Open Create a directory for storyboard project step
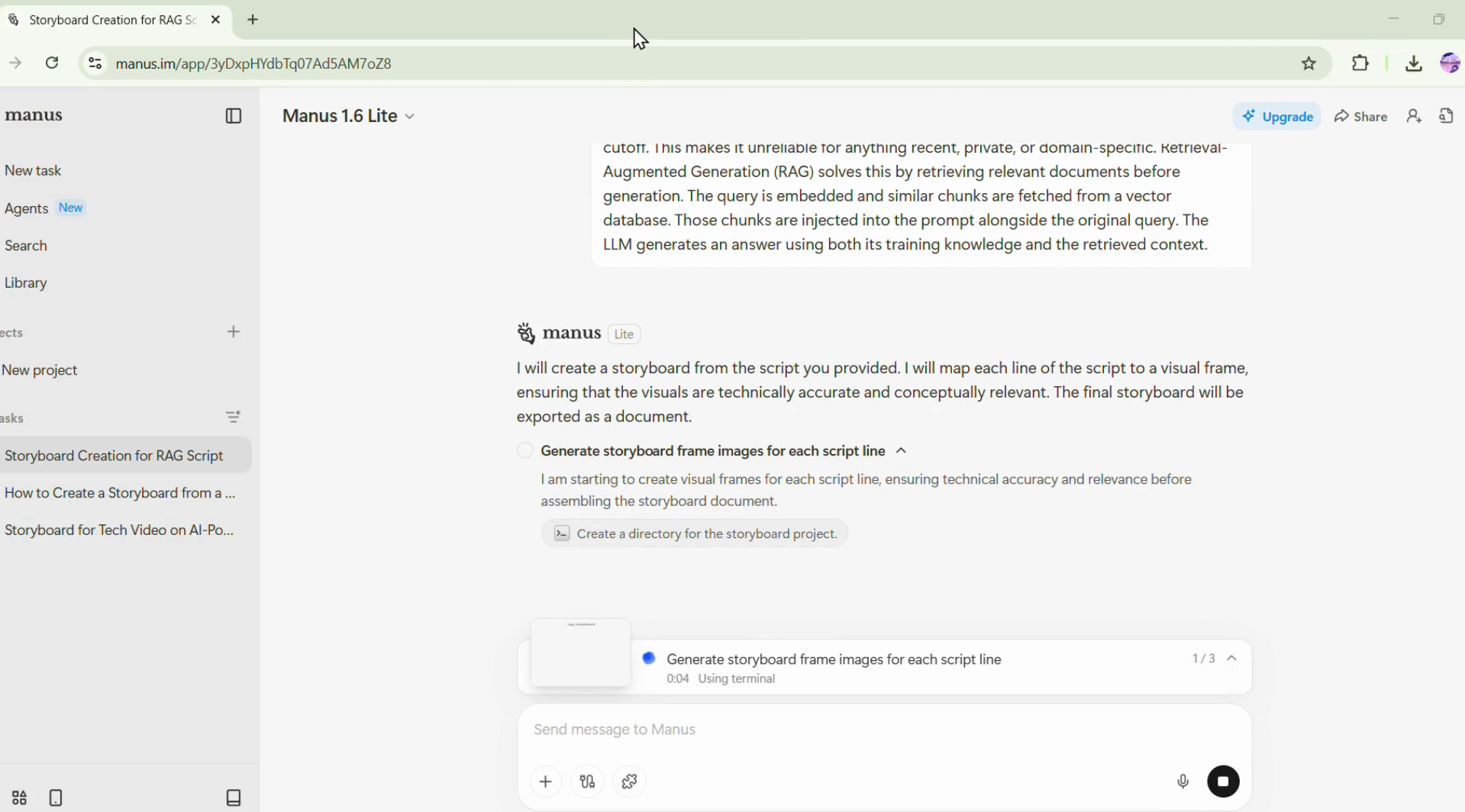Image resolution: width=1465 pixels, height=812 pixels. 695,533
